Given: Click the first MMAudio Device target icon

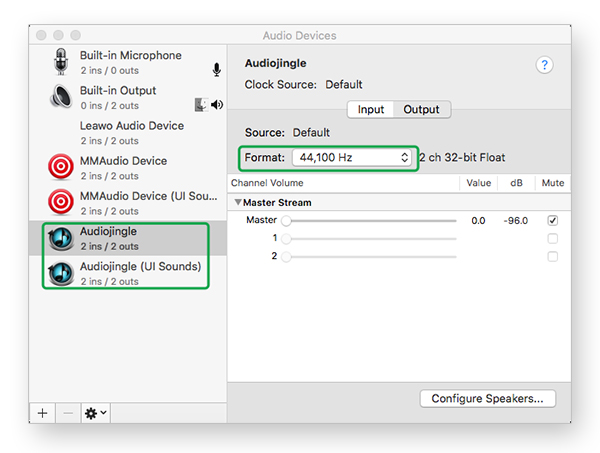Looking at the screenshot, I should 61,167.
